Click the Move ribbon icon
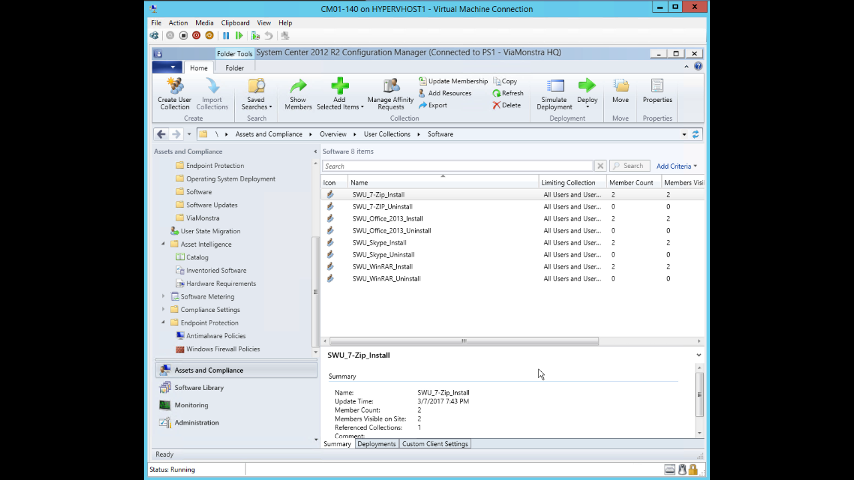This screenshot has width=854, height=480. (621, 88)
